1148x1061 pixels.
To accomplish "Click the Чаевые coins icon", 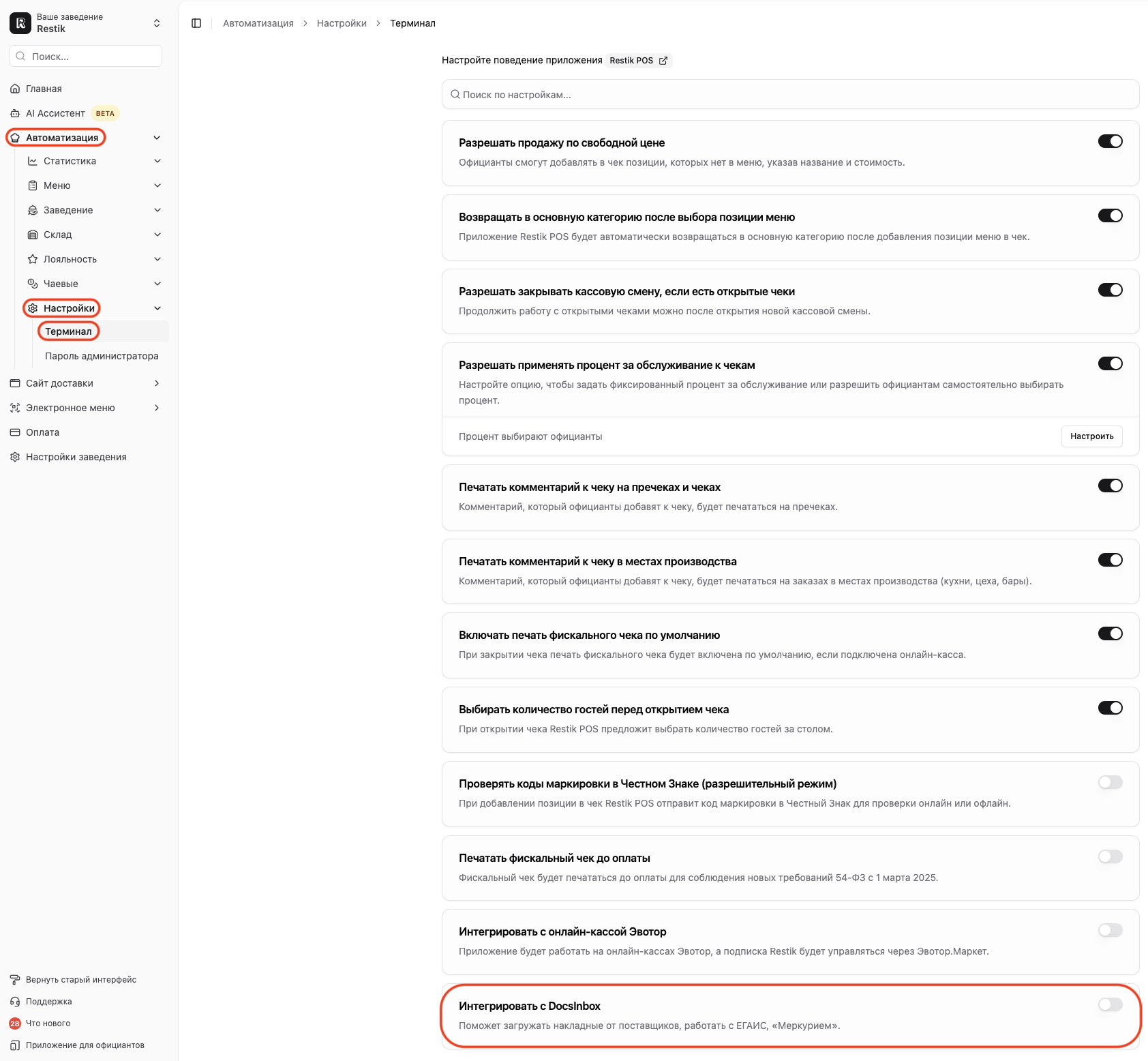I will pos(33,284).
